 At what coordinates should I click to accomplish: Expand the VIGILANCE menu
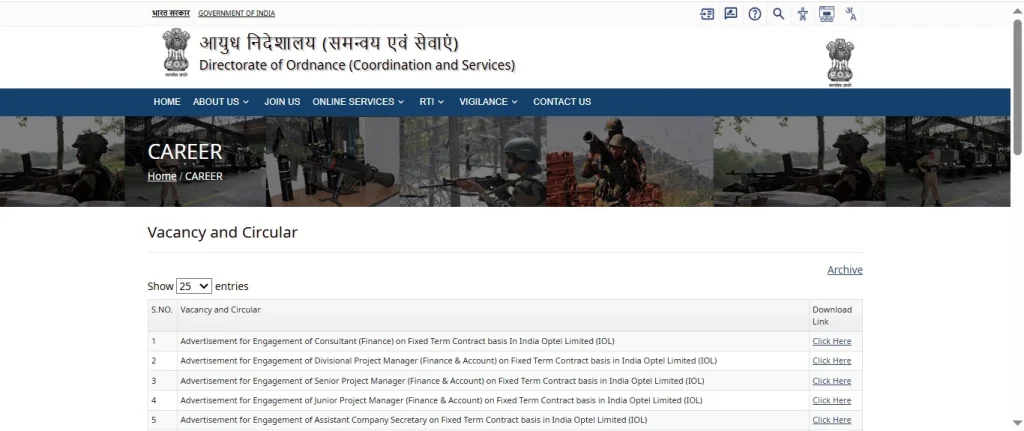click(x=488, y=102)
